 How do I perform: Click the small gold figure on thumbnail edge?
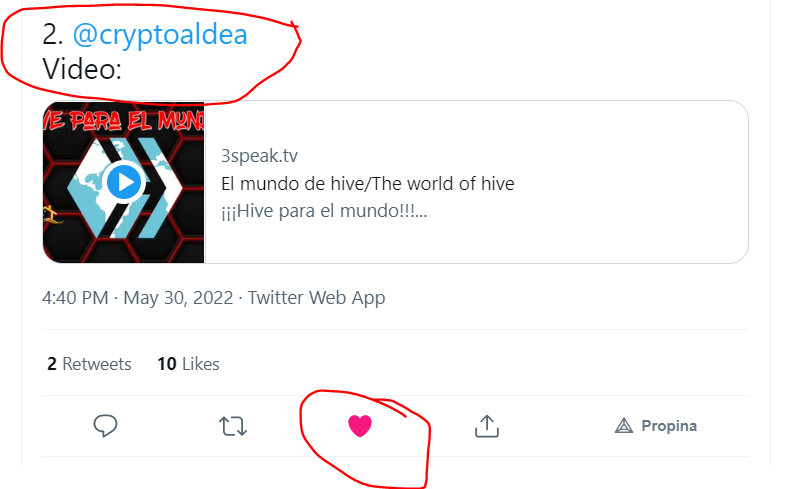pos(52,215)
